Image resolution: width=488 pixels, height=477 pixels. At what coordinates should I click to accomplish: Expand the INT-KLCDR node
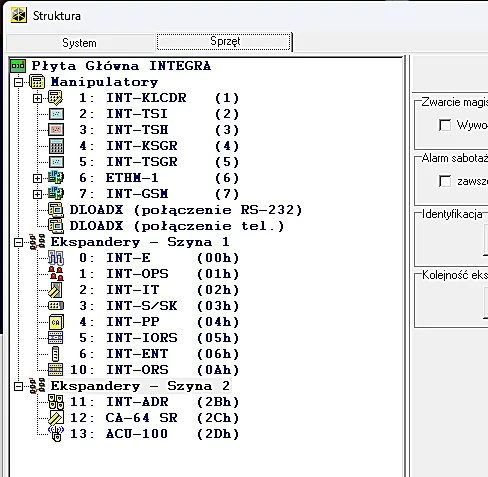pos(37,98)
